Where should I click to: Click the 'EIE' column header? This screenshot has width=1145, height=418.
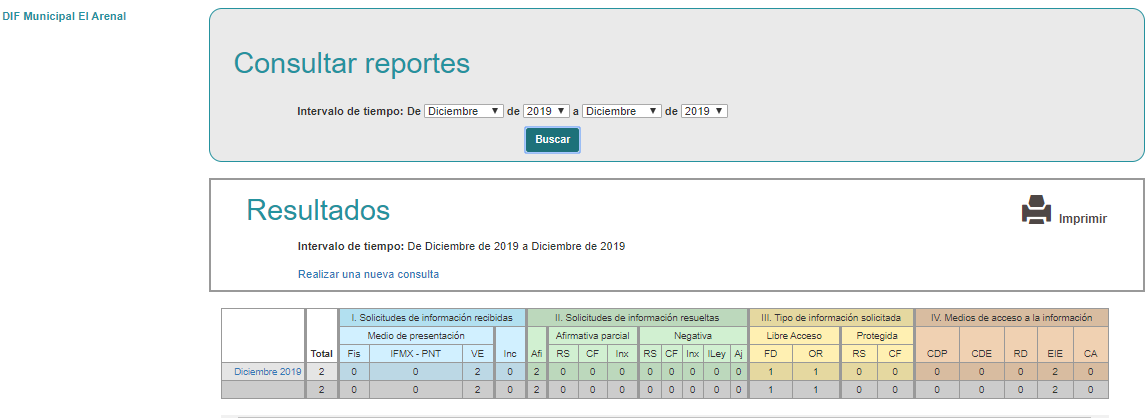point(1054,353)
